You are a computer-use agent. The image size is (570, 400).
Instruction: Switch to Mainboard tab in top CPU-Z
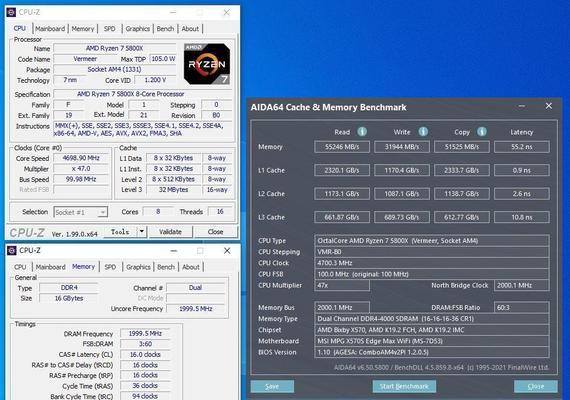pos(50,28)
